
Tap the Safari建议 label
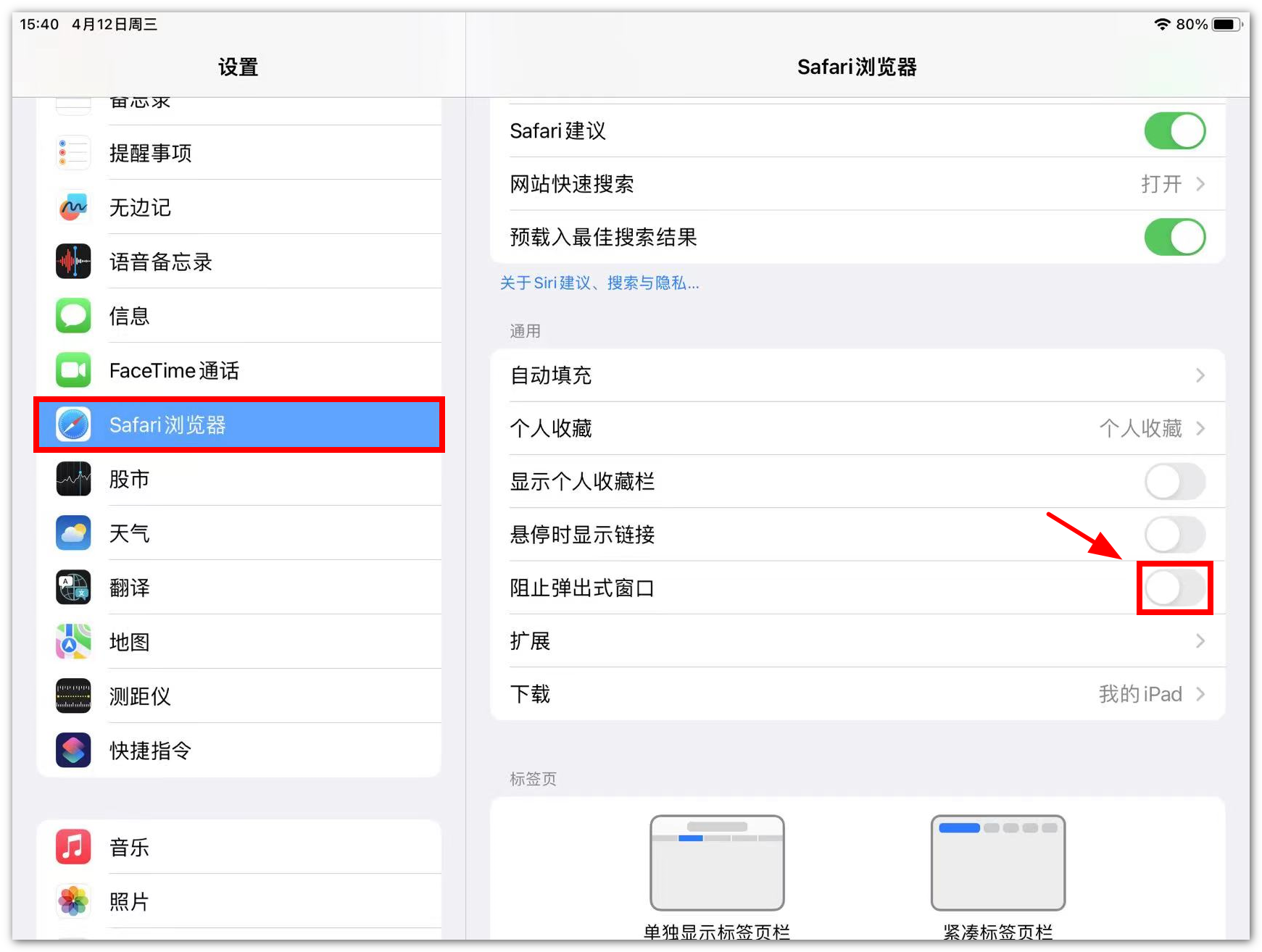pos(557,131)
